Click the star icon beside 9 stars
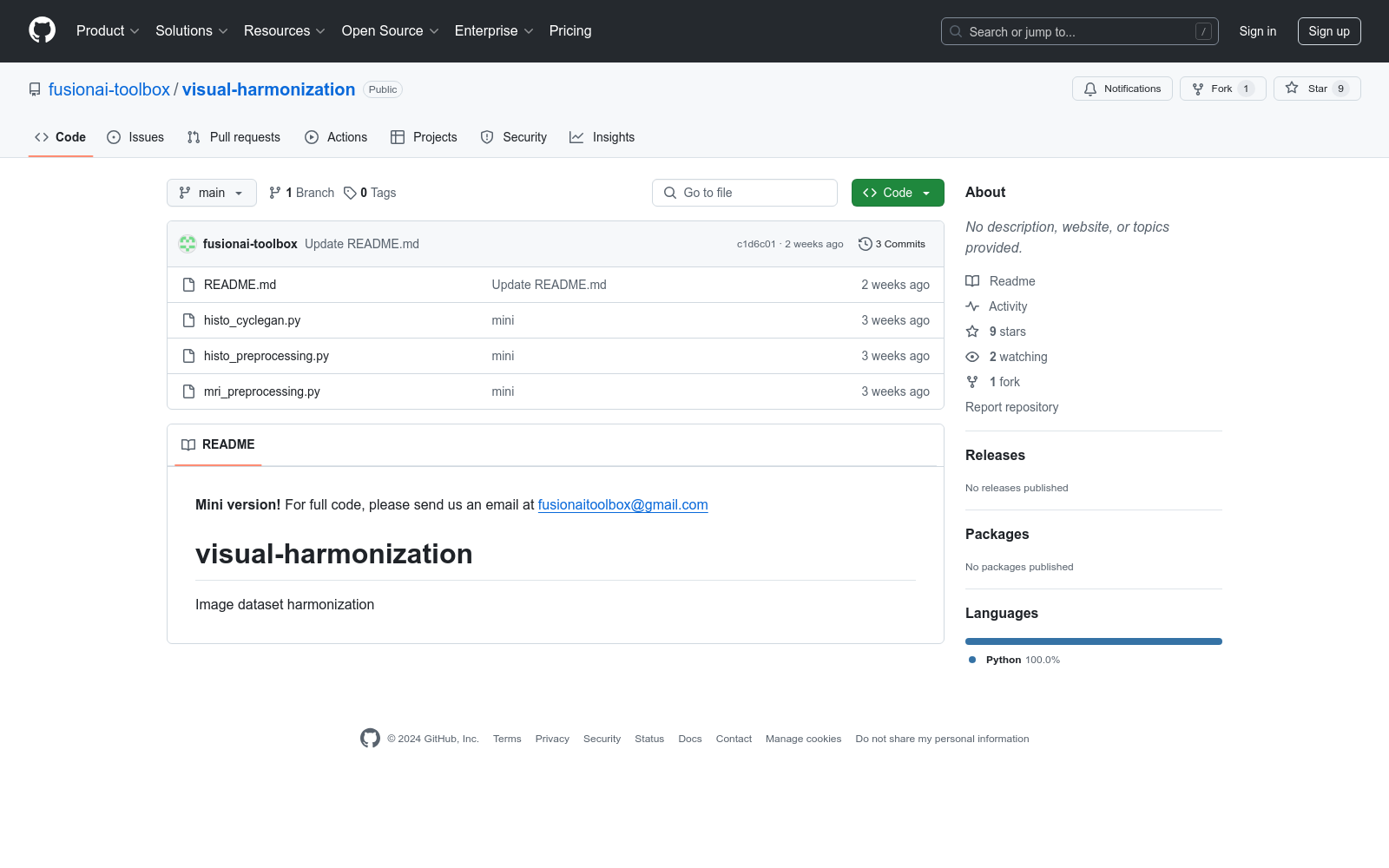 tap(972, 332)
